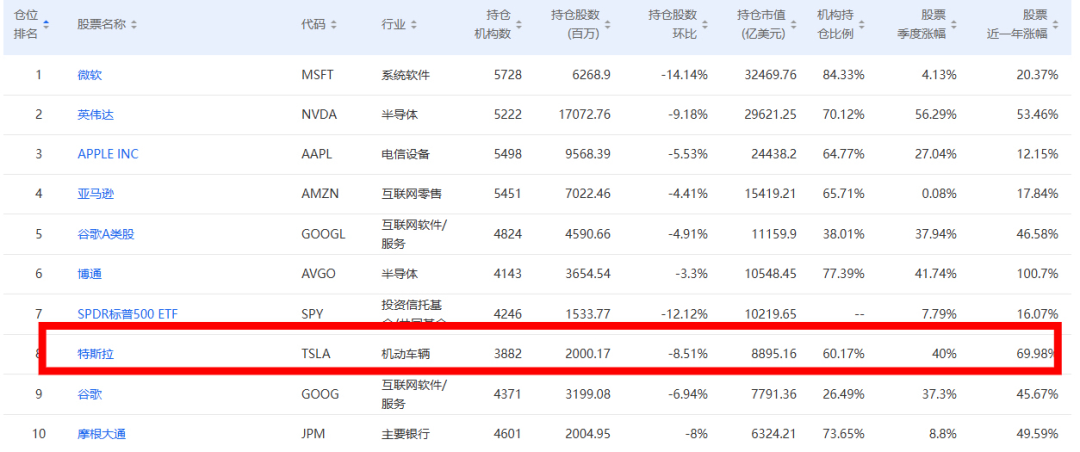Open the 谷歌A类股 stock link
Screen dimensions: 1080x452
(105, 234)
